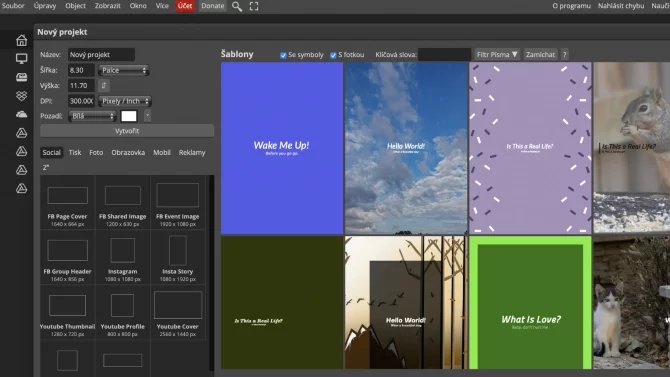Open the width unit dropdown 'Palce'

tap(123, 70)
